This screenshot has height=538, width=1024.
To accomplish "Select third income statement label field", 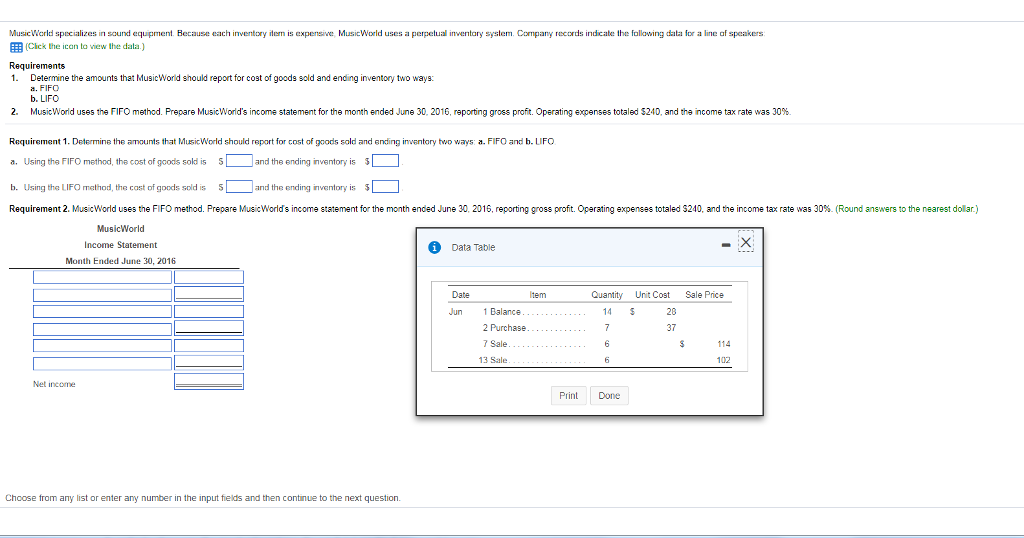I will click(x=103, y=311).
